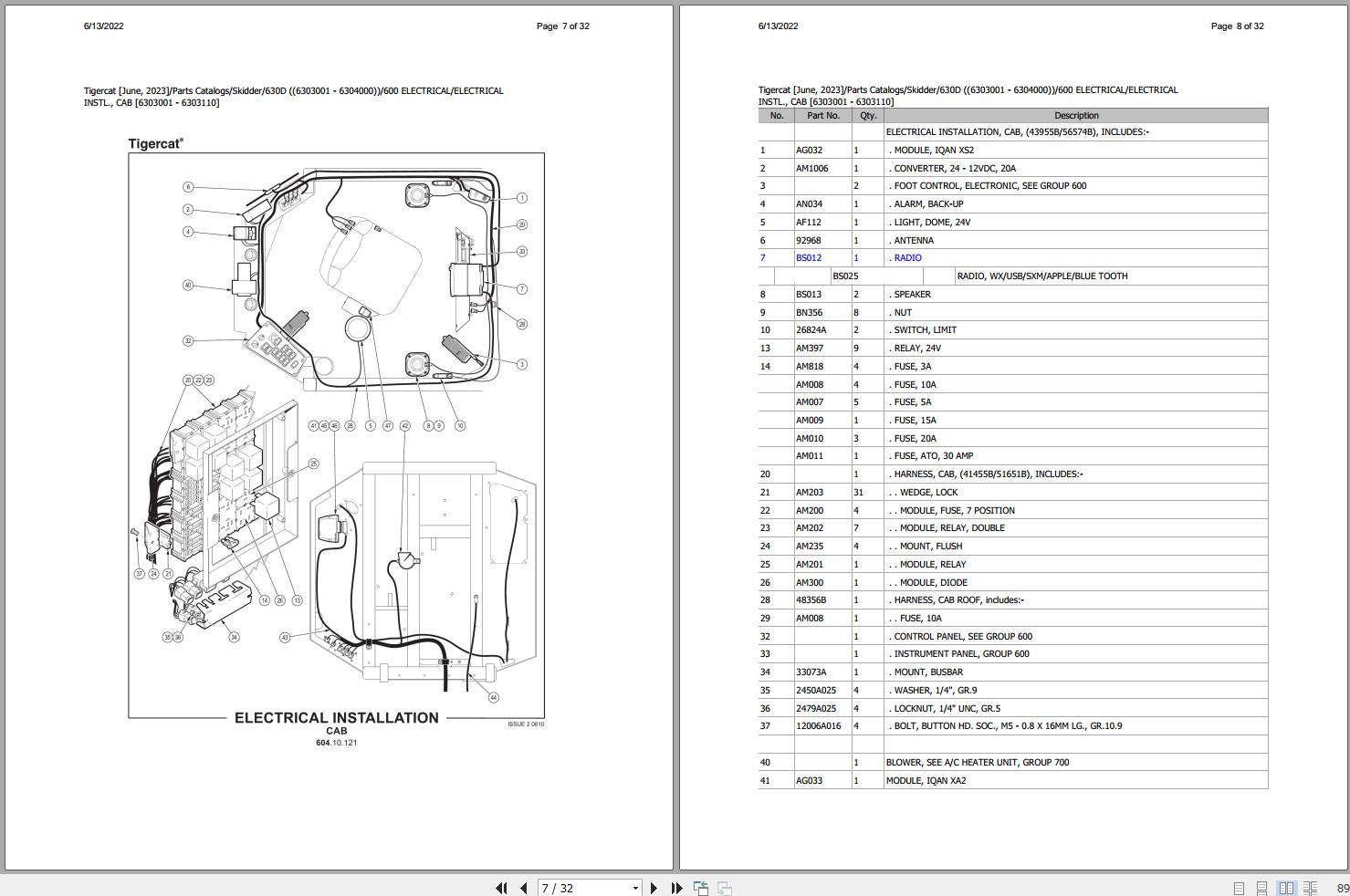Select 'MODULE, IQAN XA2' description

coord(926,781)
